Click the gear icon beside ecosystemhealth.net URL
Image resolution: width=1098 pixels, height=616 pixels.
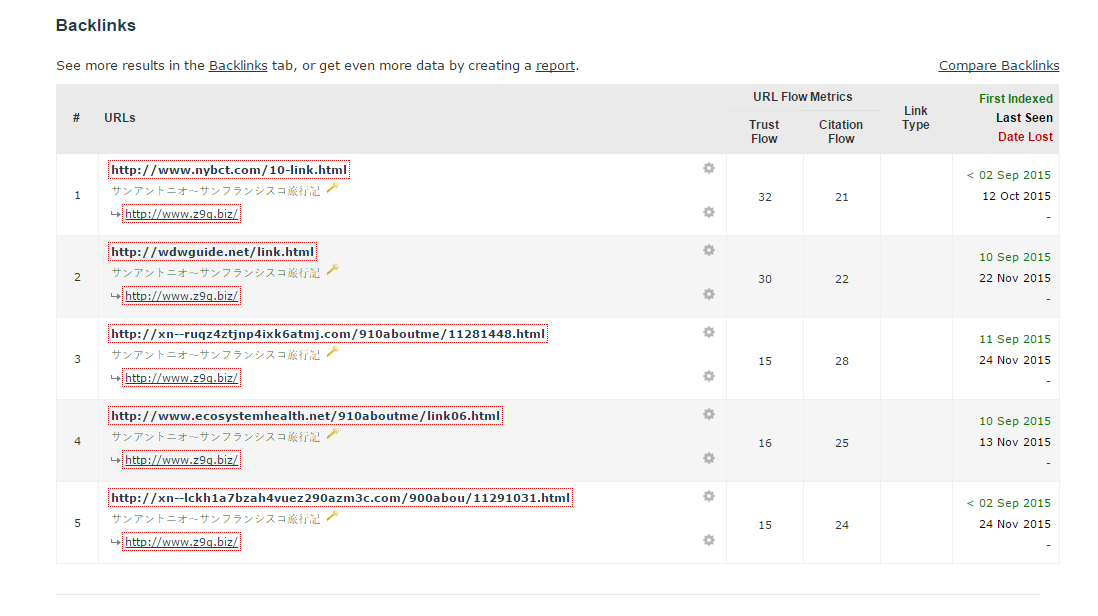709,414
